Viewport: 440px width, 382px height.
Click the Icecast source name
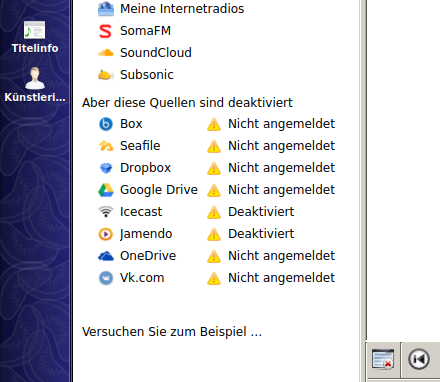[x=141, y=212]
